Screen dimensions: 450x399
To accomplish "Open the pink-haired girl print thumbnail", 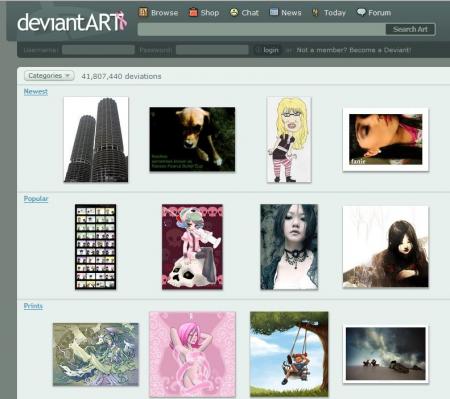I will [x=192, y=354].
